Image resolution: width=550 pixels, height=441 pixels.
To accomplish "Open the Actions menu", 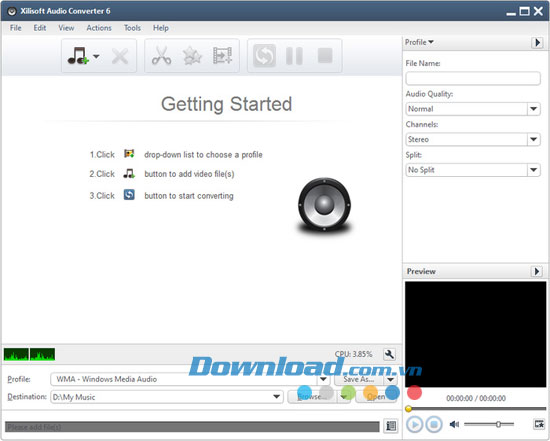I will tap(99, 28).
